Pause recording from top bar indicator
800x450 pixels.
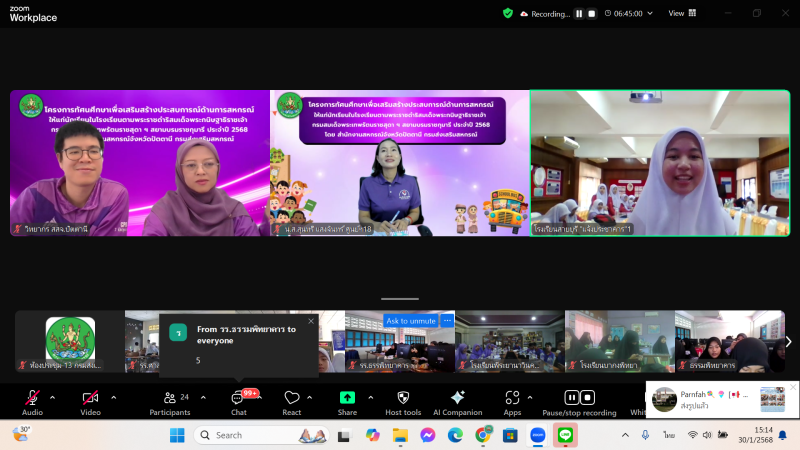[579, 14]
